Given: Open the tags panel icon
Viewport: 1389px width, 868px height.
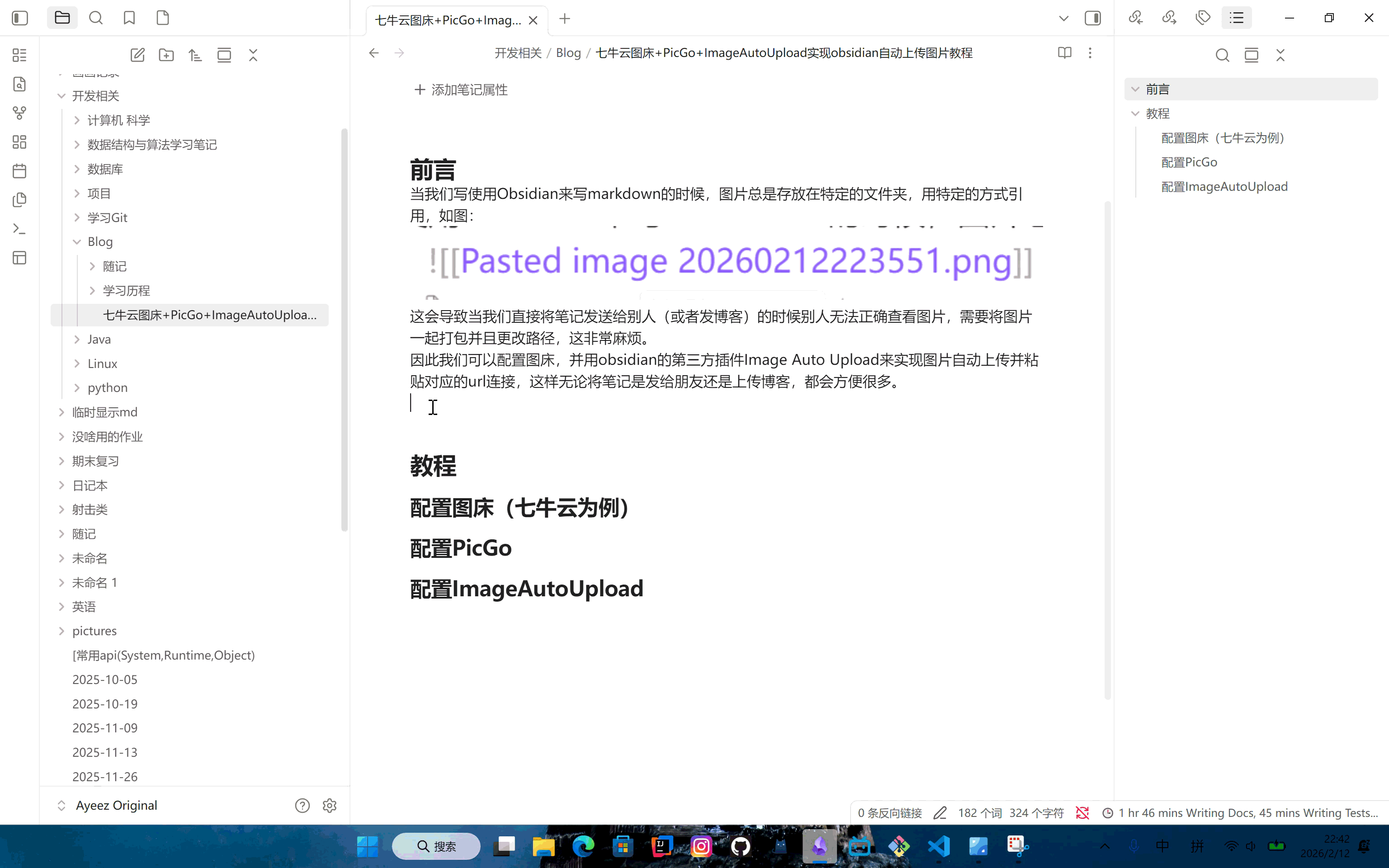Looking at the screenshot, I should pos(1203,18).
